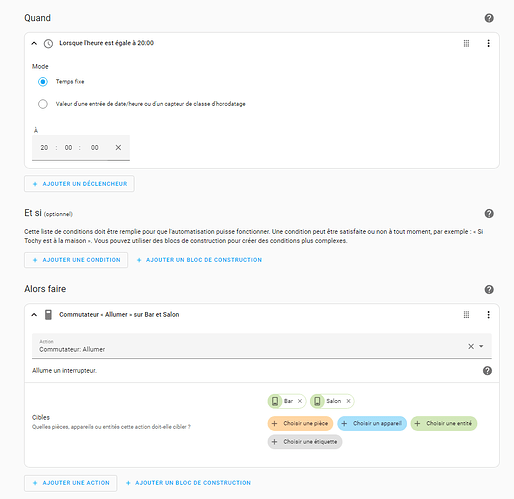Grab the drag handle of Commutateur action

pos(466,315)
